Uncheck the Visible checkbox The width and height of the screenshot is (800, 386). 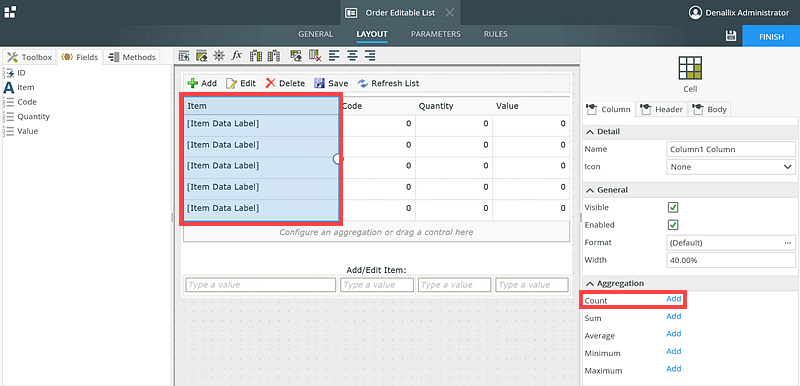[673, 208]
